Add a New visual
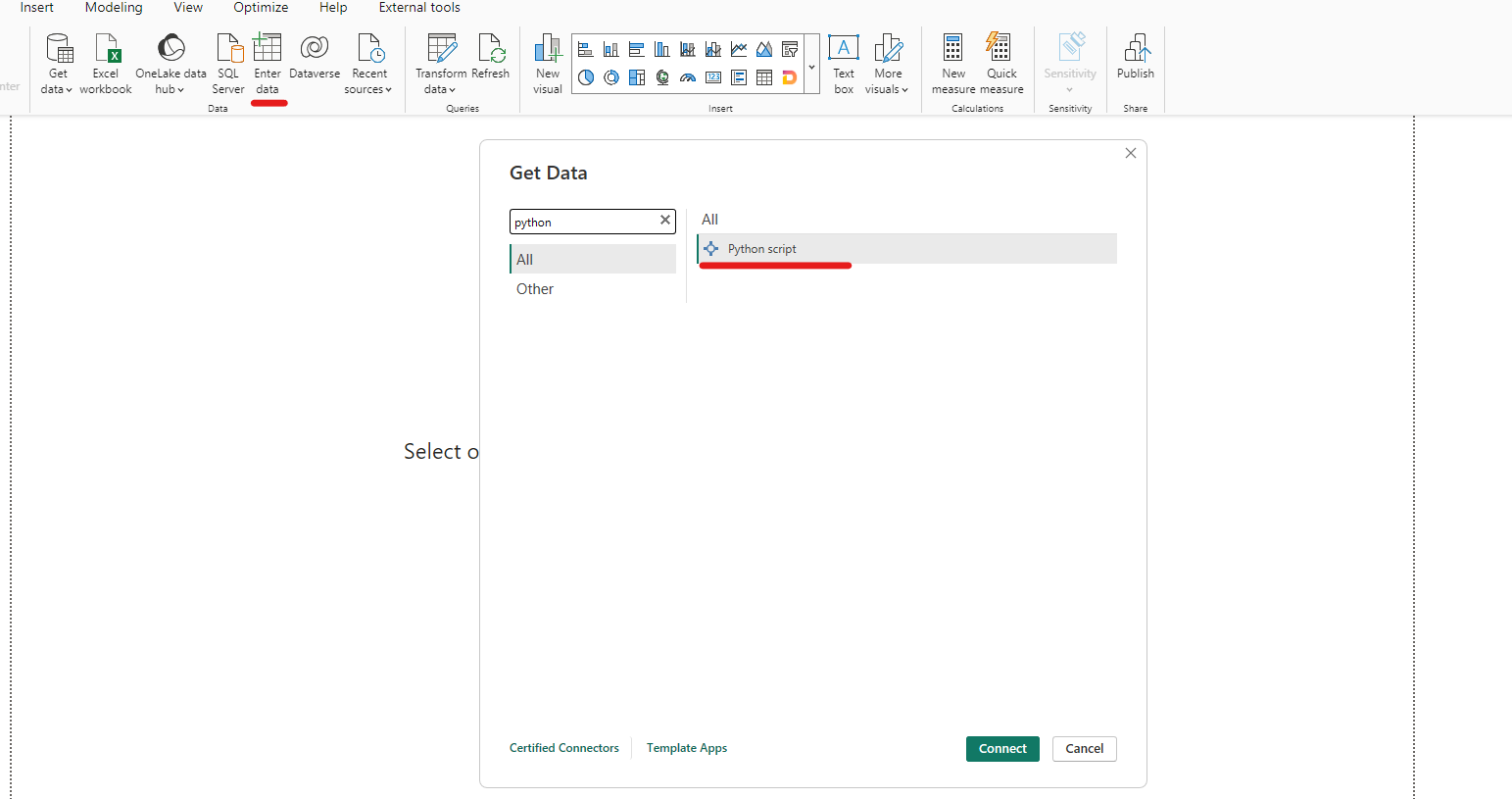Image resolution: width=1512 pixels, height=799 pixels. [x=548, y=65]
